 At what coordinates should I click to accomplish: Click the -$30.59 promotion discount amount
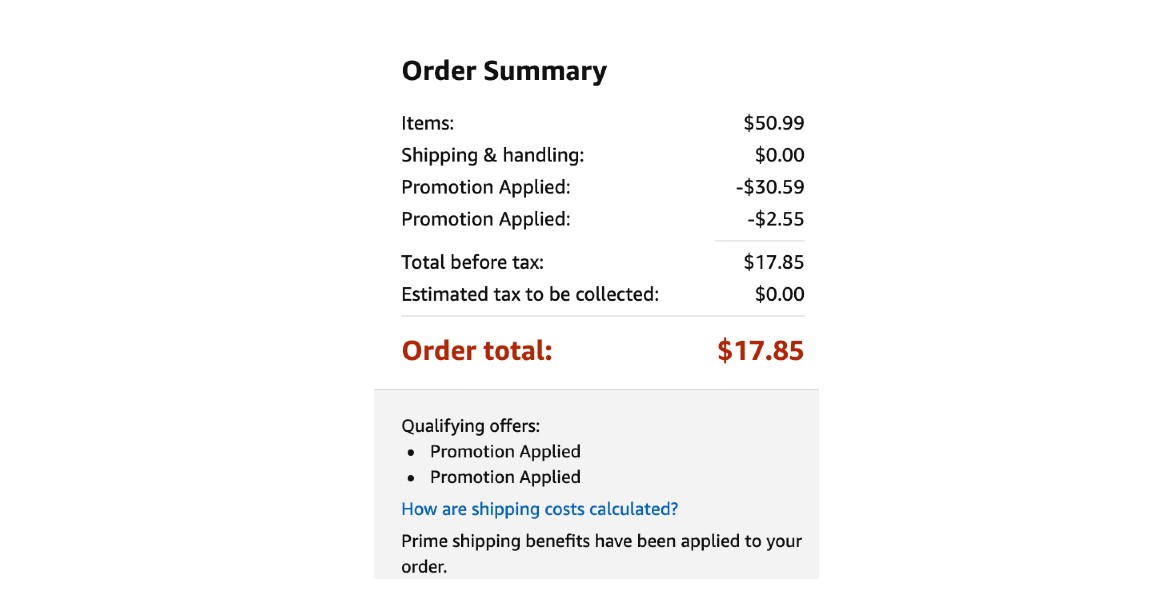click(x=769, y=187)
